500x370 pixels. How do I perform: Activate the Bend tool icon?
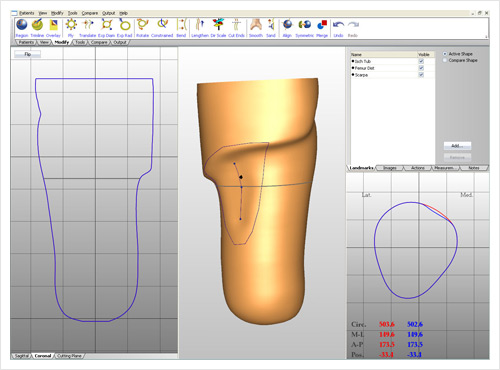pos(181,25)
